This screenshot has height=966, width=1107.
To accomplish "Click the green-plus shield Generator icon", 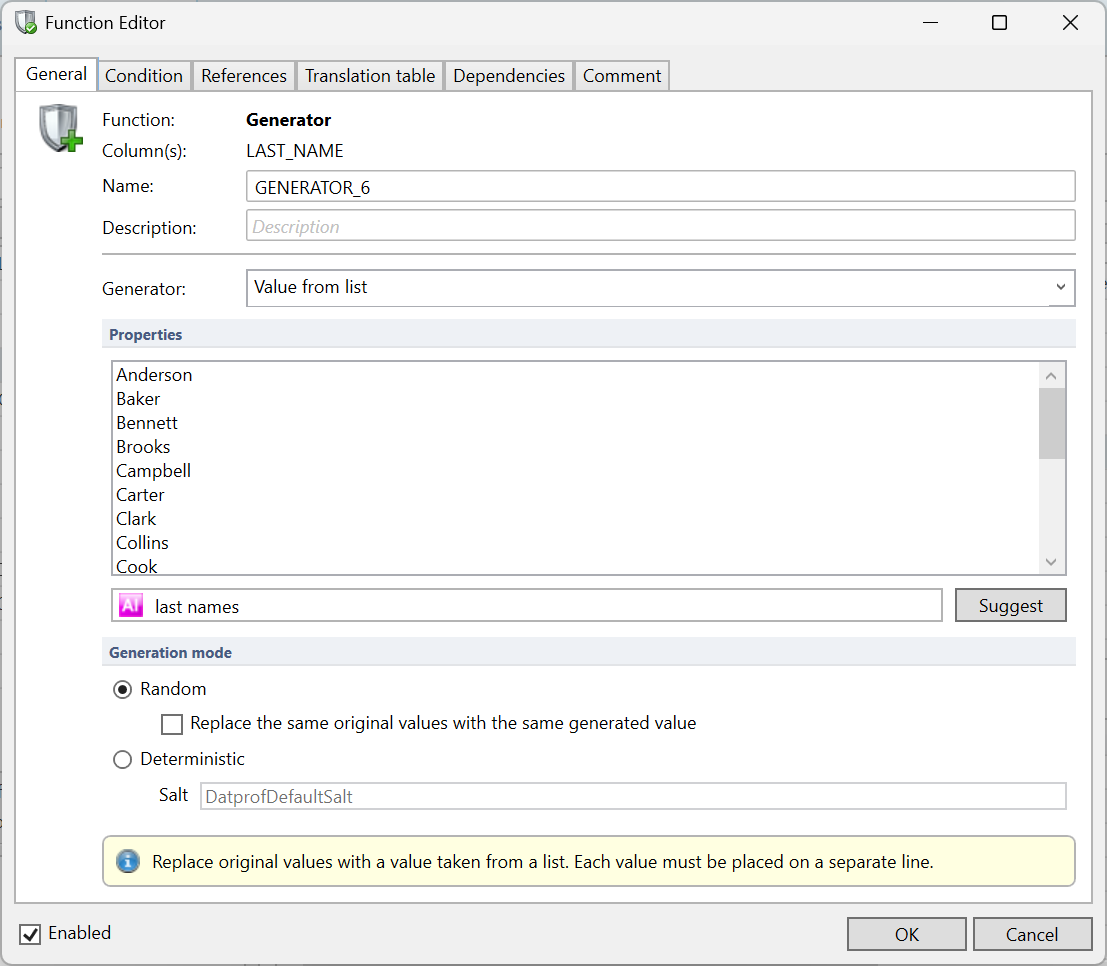I will pyautogui.click(x=60, y=129).
